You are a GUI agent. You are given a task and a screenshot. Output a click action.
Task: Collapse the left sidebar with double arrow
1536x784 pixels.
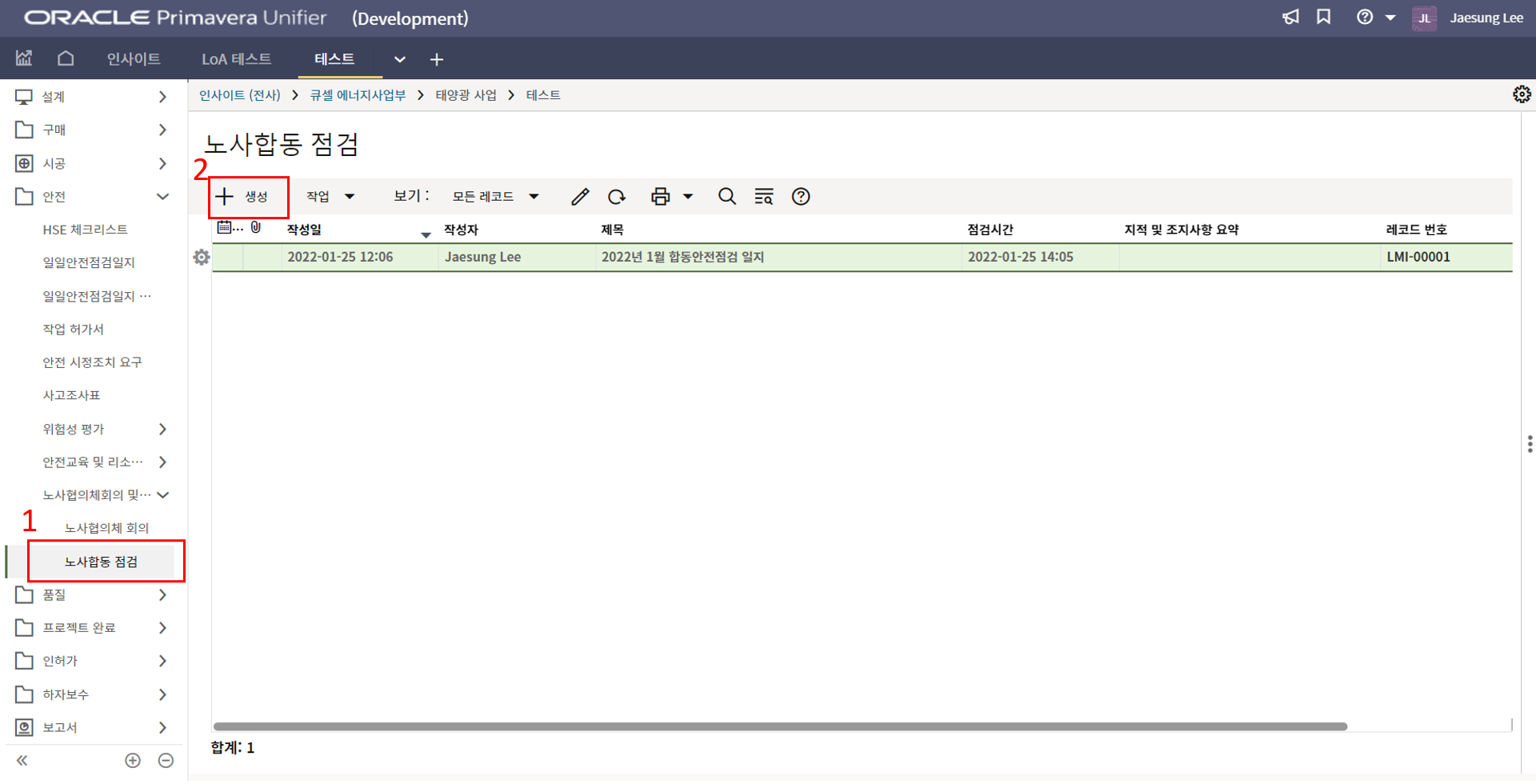point(22,761)
